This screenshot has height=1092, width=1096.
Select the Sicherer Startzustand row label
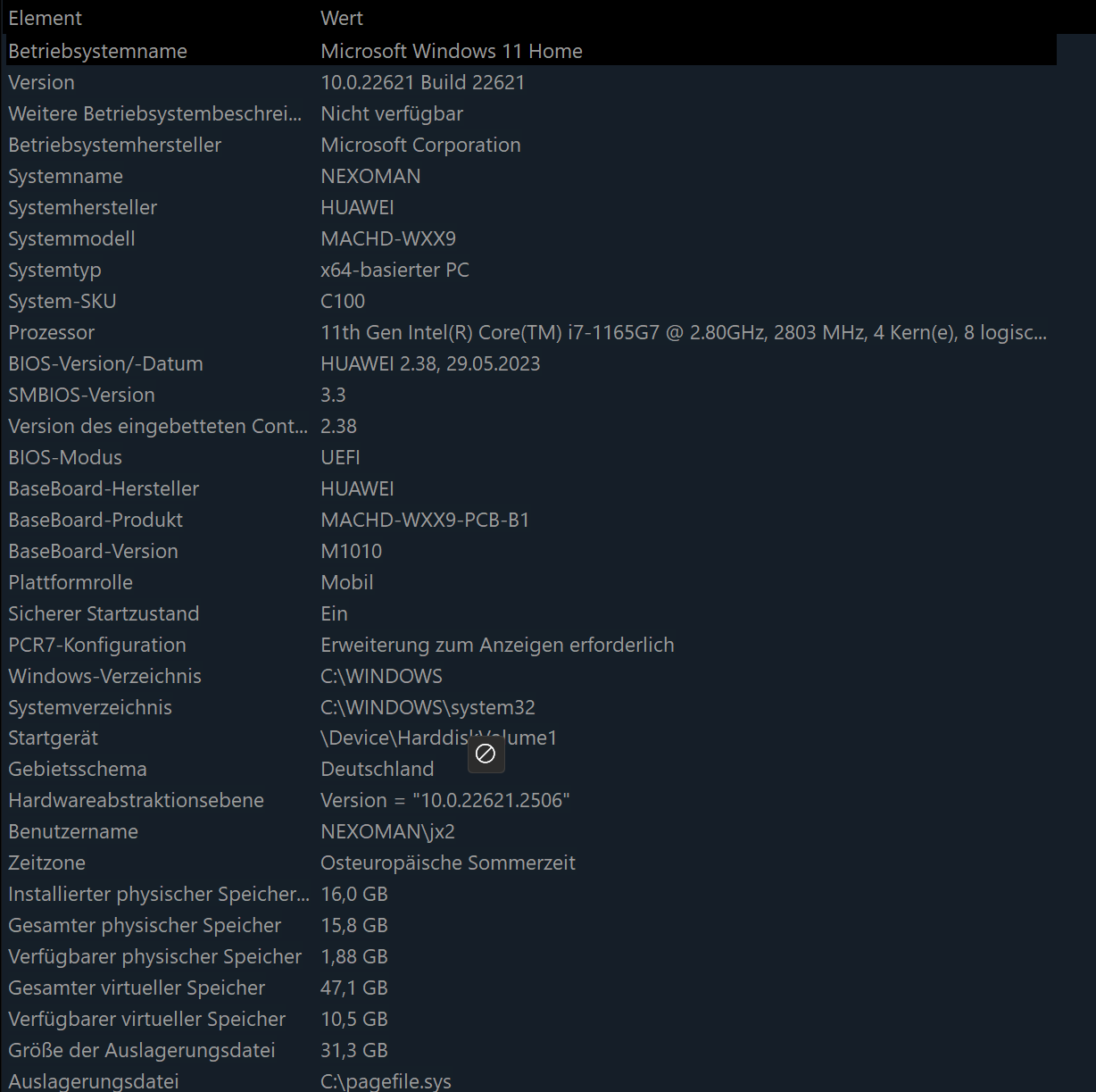click(104, 613)
